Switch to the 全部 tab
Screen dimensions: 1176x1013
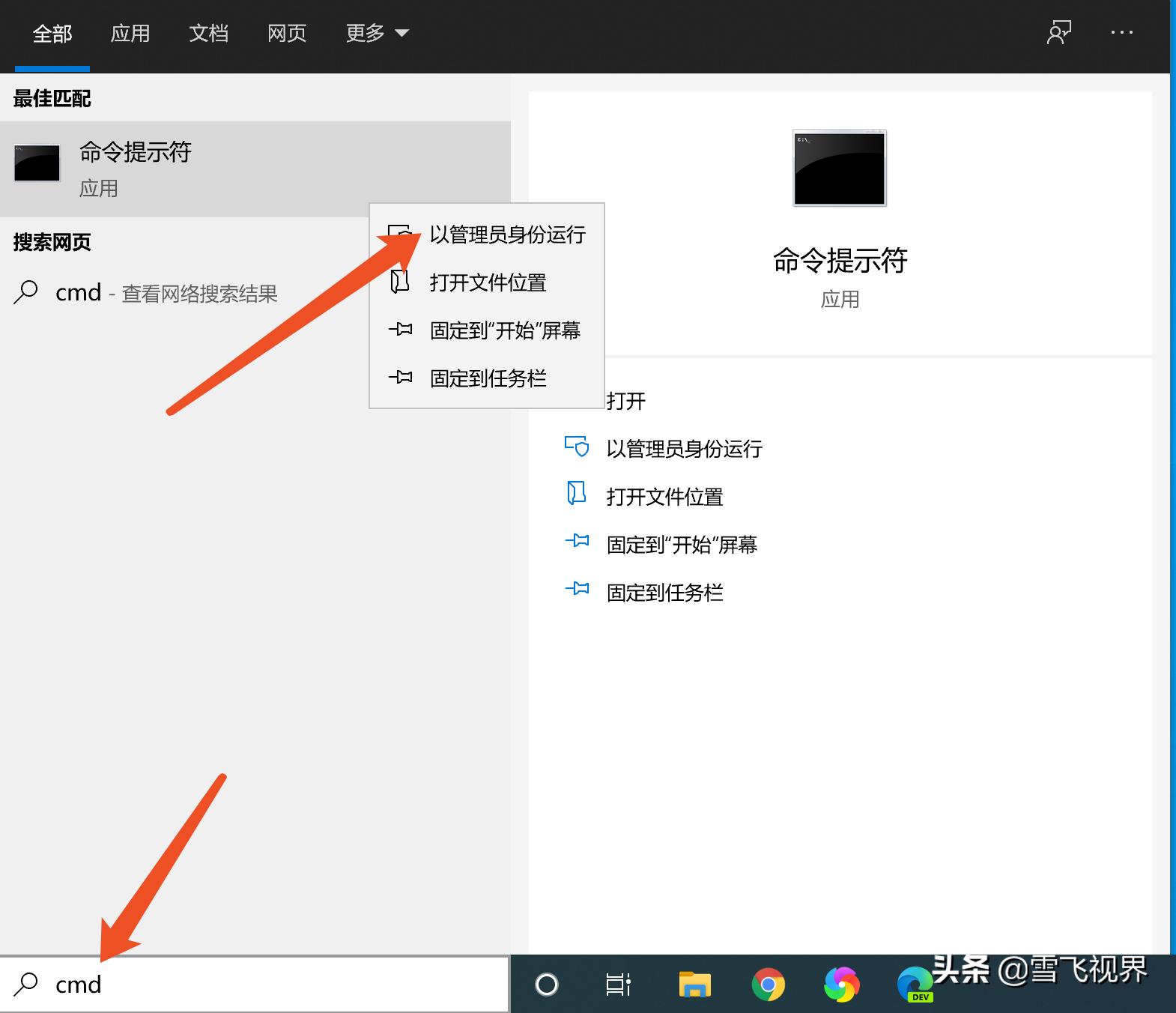pyautogui.click(x=52, y=34)
